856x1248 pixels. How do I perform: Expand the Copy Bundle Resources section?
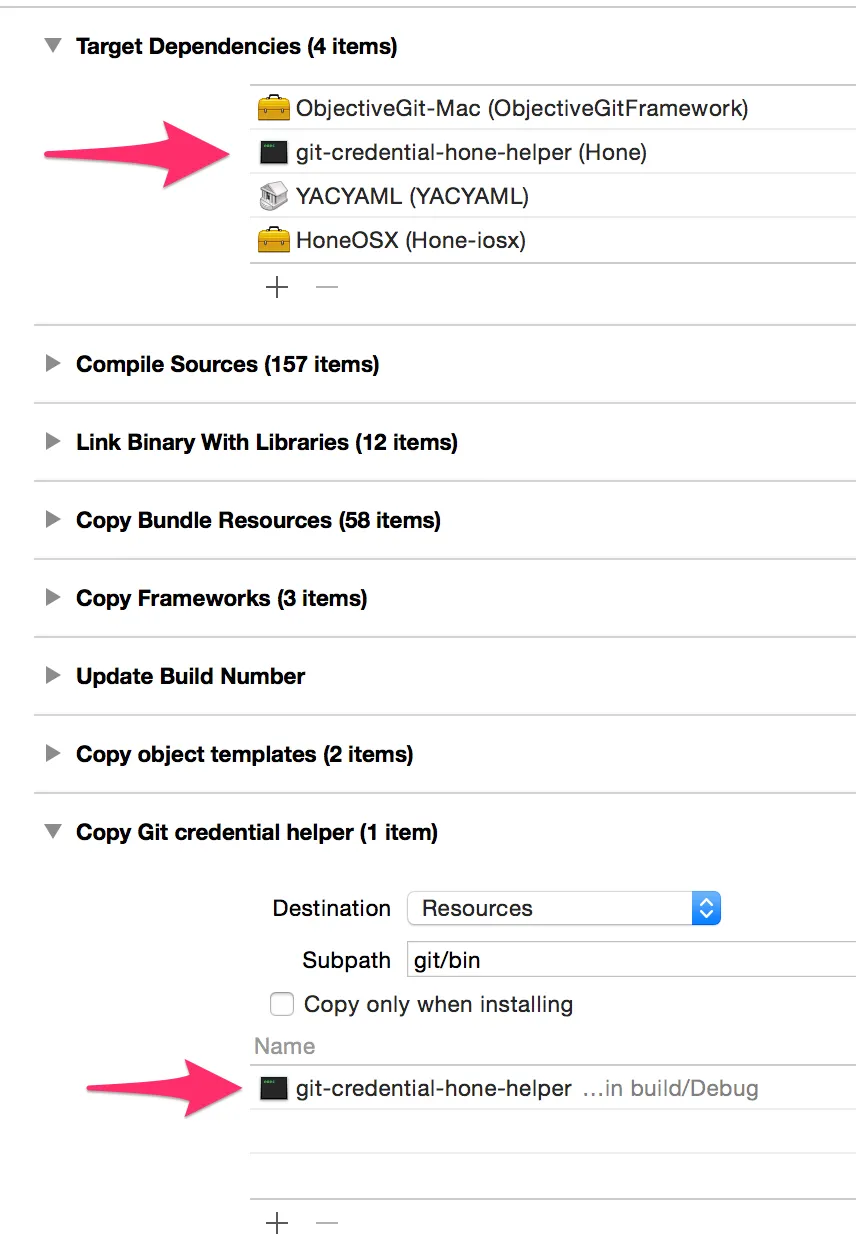[x=53, y=520]
